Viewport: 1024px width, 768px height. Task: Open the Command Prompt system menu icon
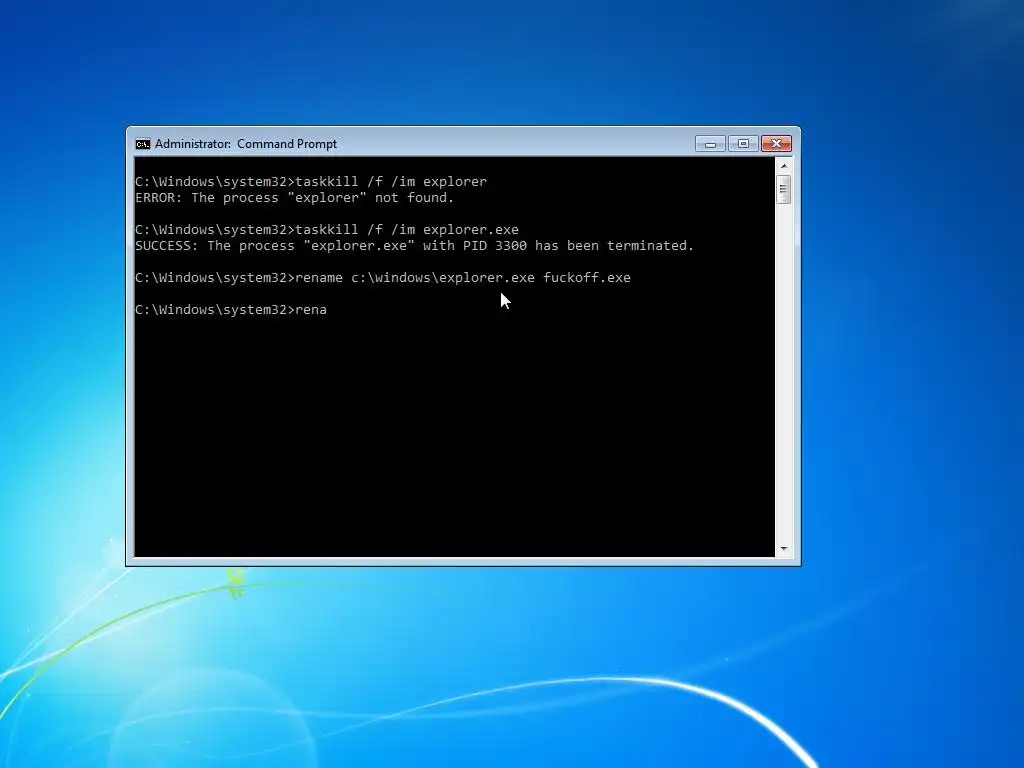click(142, 144)
